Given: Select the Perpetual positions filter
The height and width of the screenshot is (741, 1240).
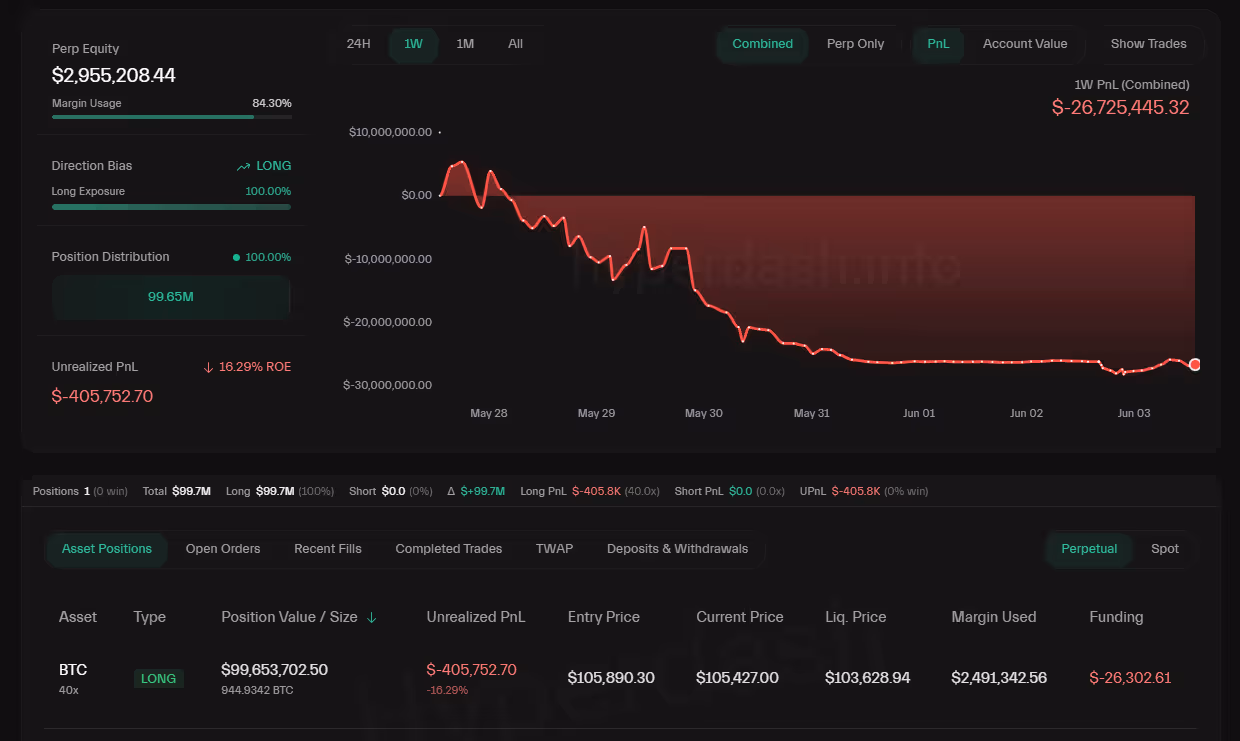Looking at the screenshot, I should 1089,548.
